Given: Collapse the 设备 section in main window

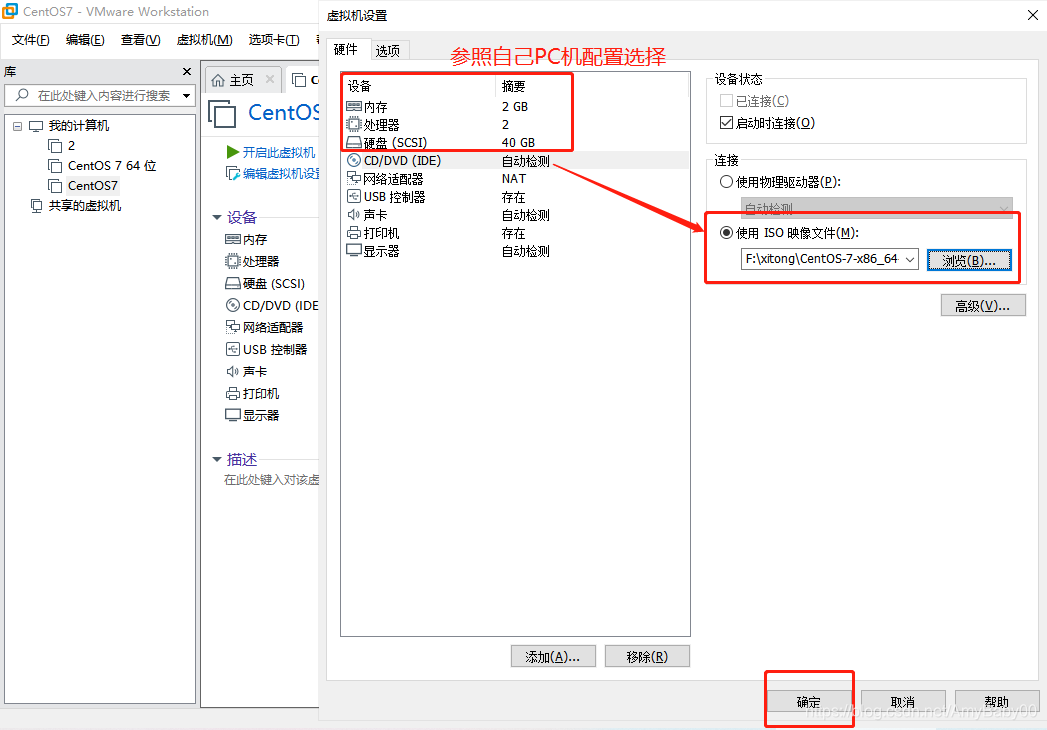Looking at the screenshot, I should [x=217, y=217].
